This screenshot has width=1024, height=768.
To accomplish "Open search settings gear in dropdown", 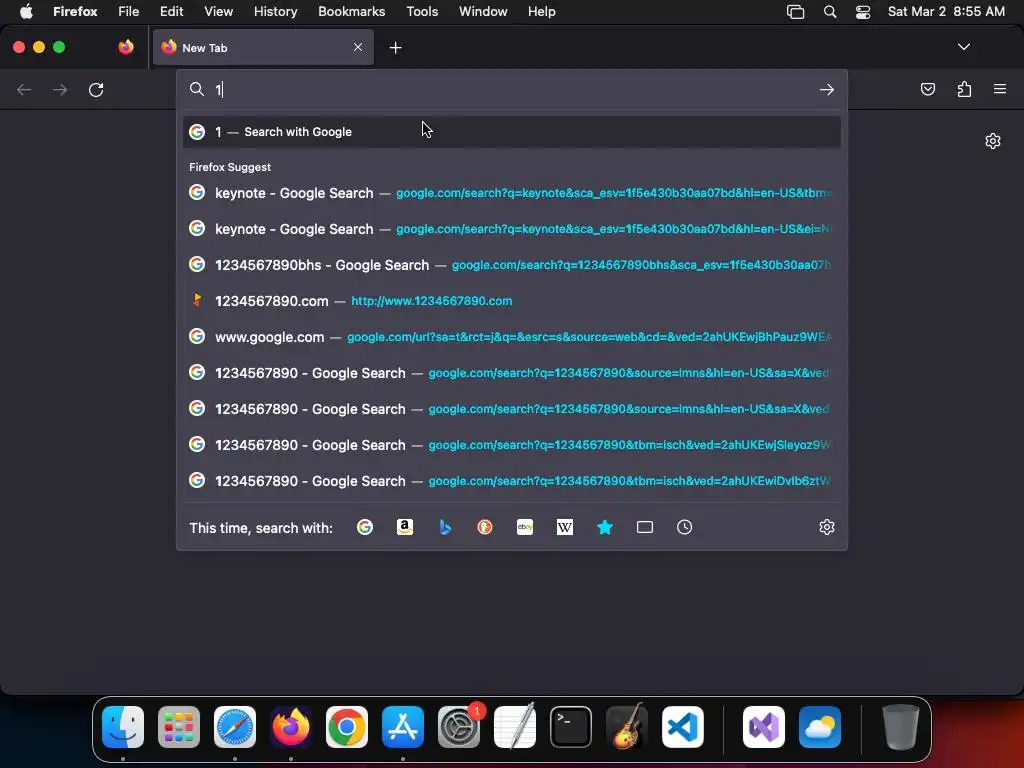I will (827, 527).
